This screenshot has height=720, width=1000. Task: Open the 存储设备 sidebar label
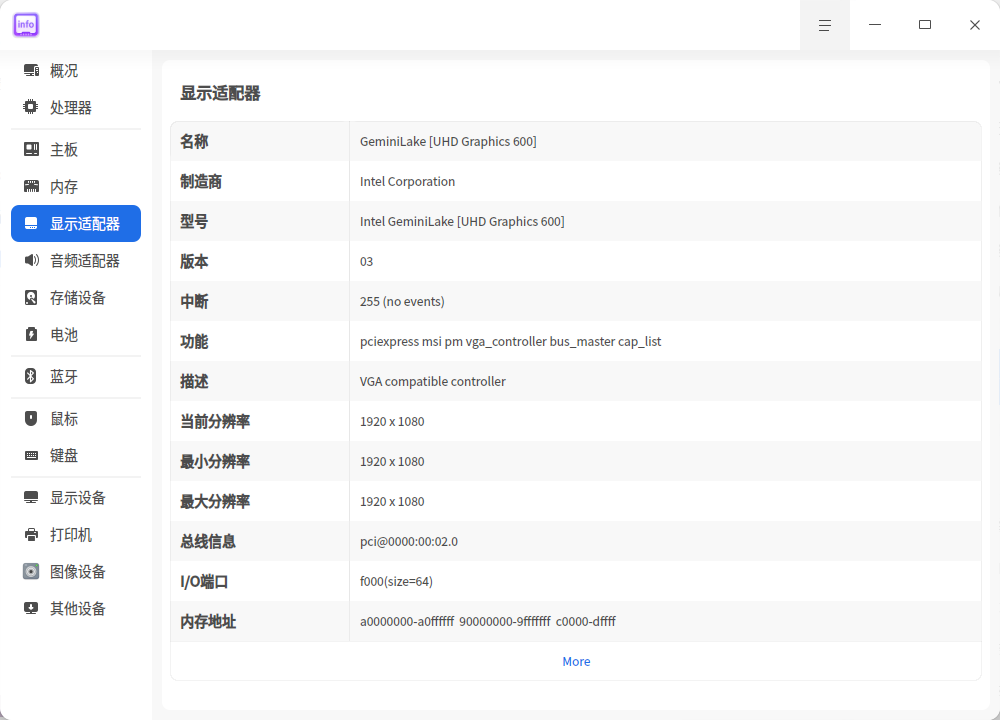click(78, 297)
